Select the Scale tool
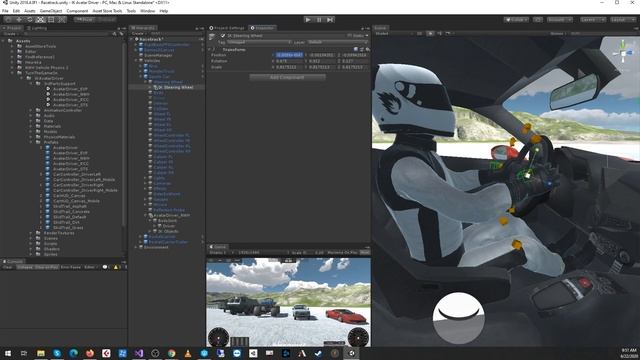 (40, 19)
